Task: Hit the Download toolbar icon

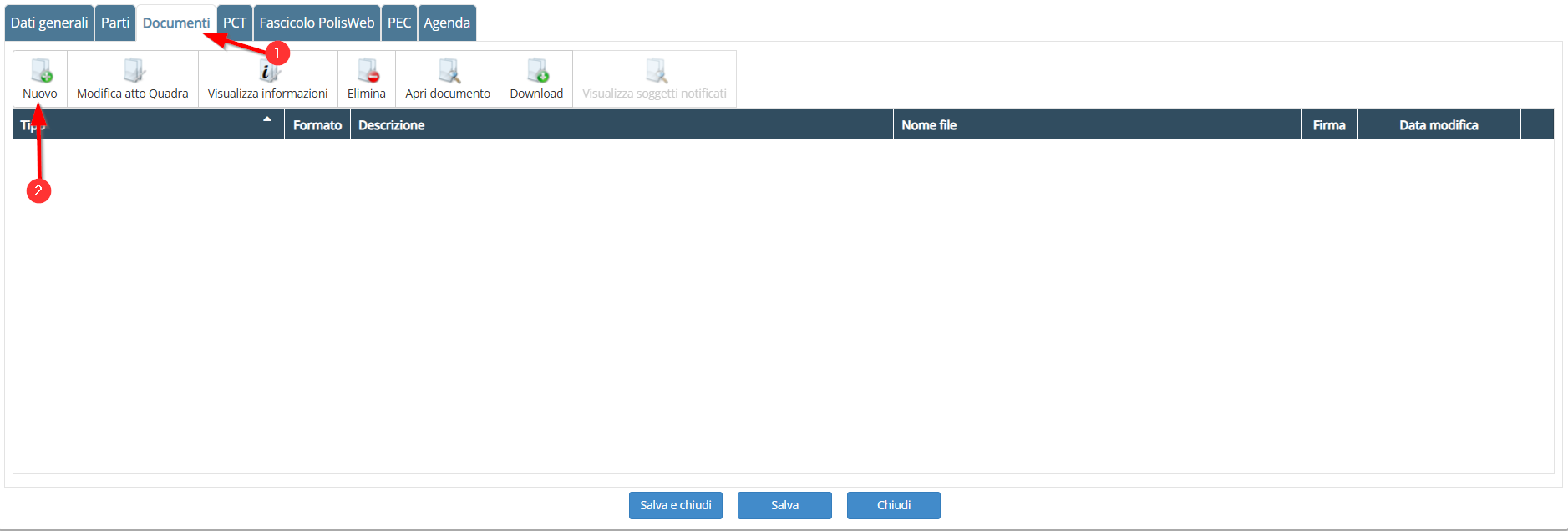Action: pyautogui.click(x=537, y=72)
